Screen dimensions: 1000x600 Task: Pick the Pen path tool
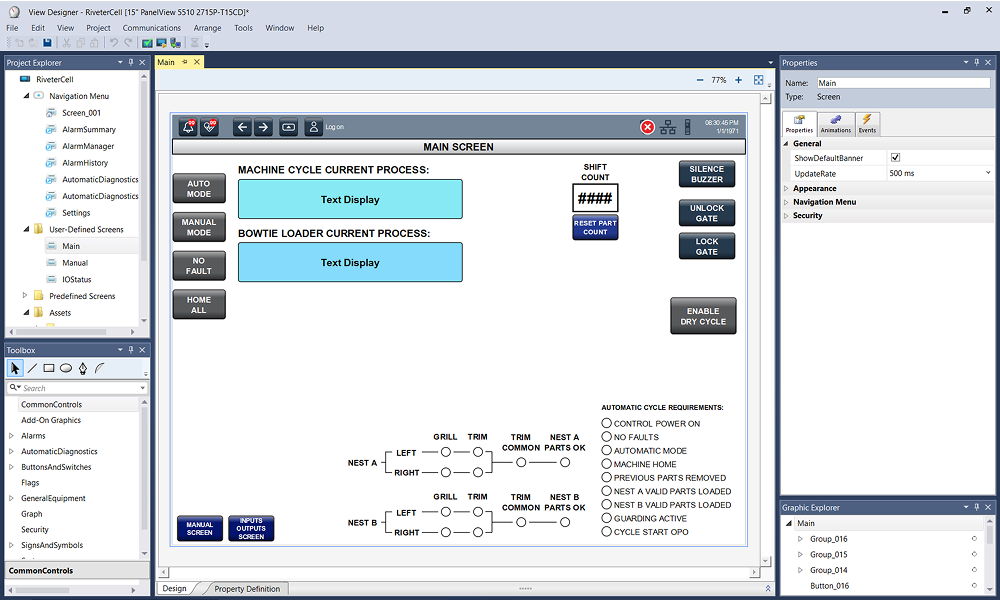pyautogui.click(x=83, y=368)
